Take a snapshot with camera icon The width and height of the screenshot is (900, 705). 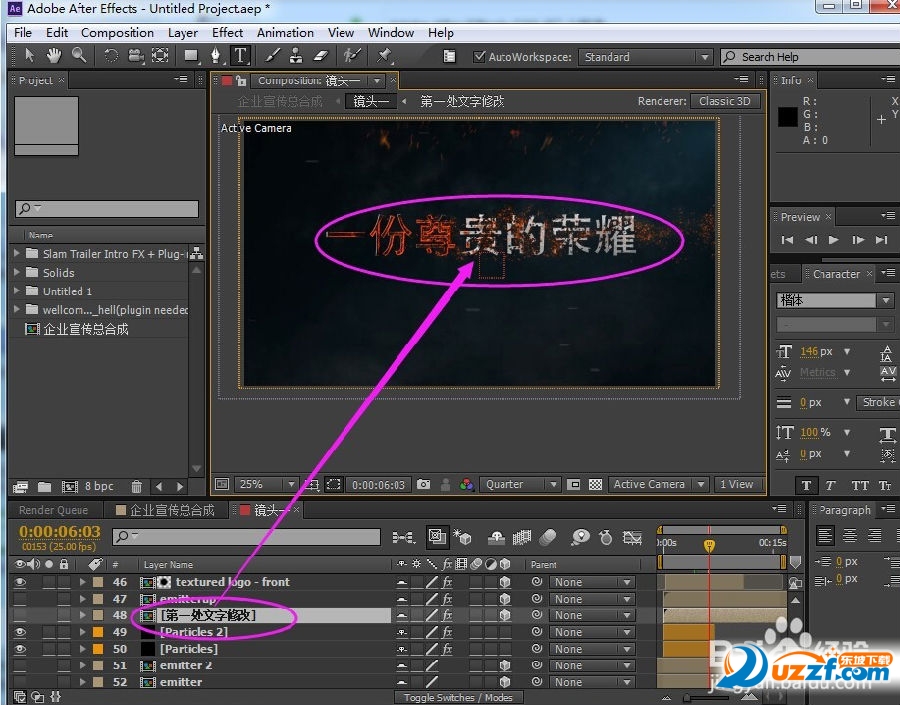click(x=424, y=485)
